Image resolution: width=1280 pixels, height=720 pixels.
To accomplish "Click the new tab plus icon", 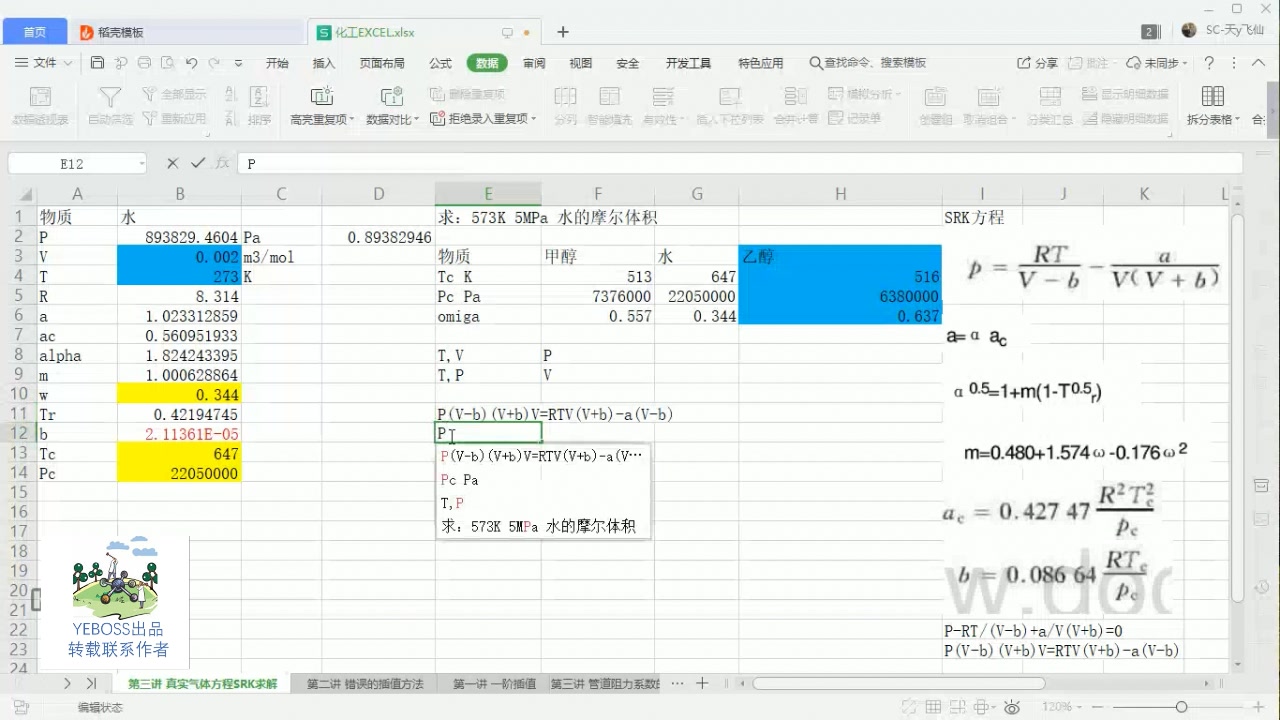I will click(x=563, y=32).
